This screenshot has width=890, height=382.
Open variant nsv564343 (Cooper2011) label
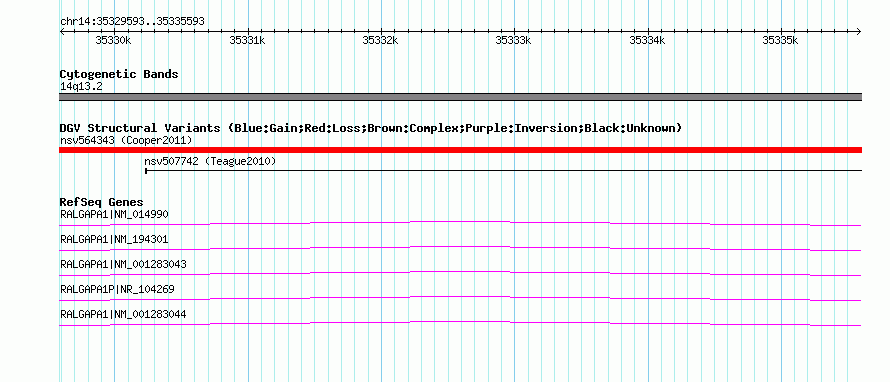point(126,140)
